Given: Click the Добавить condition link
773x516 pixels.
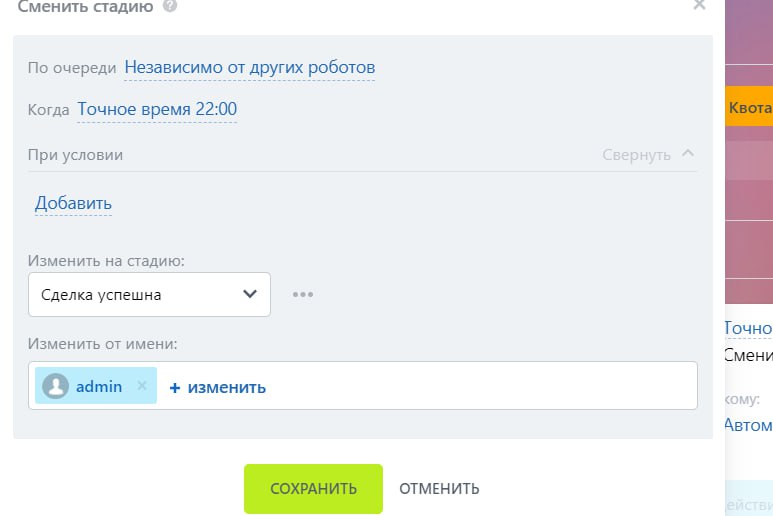Looking at the screenshot, I should (x=73, y=203).
